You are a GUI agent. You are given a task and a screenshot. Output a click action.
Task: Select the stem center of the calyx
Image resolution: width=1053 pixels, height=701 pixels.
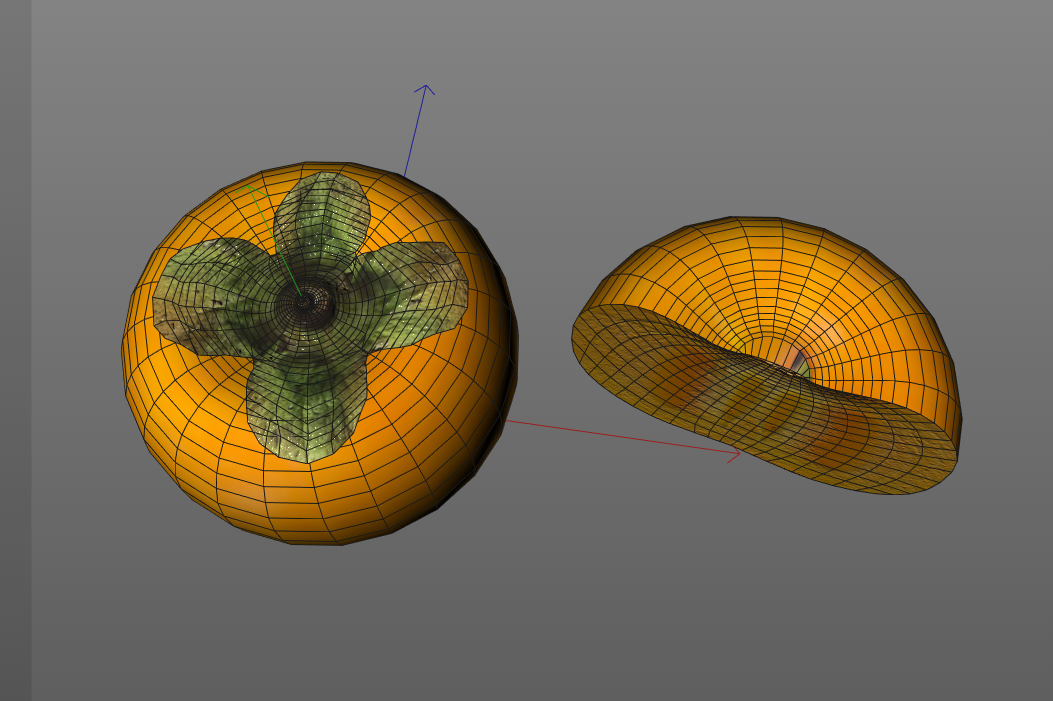click(x=306, y=301)
